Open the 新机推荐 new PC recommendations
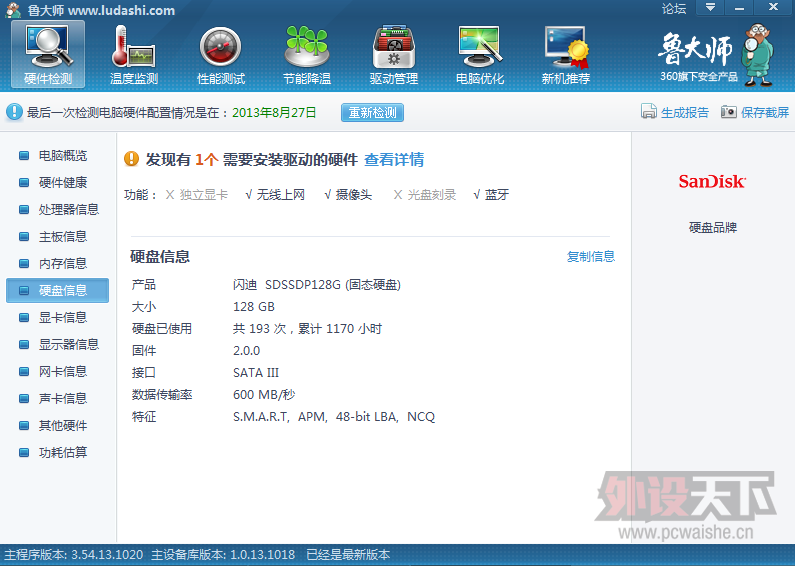The image size is (795, 566). pos(566,55)
